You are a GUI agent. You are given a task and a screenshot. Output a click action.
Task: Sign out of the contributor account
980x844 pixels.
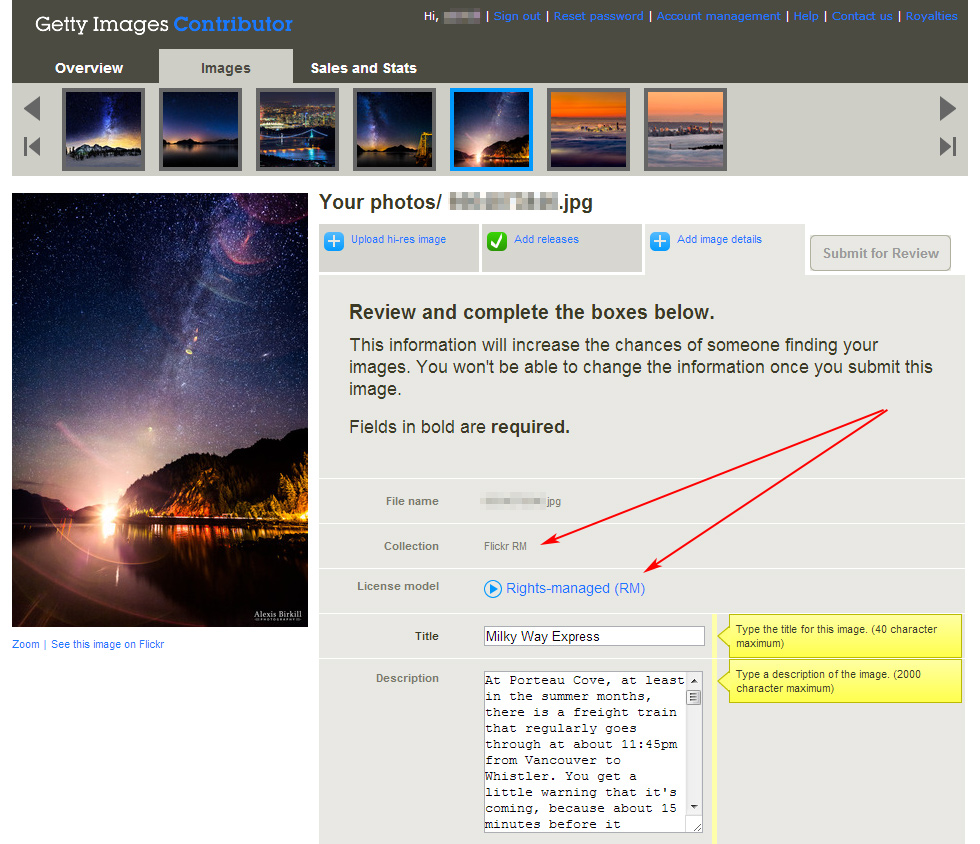pos(517,16)
